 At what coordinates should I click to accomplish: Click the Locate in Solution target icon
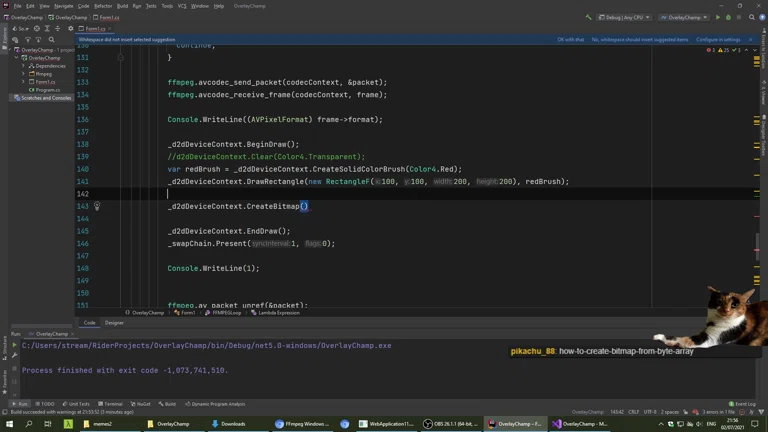(37, 28)
